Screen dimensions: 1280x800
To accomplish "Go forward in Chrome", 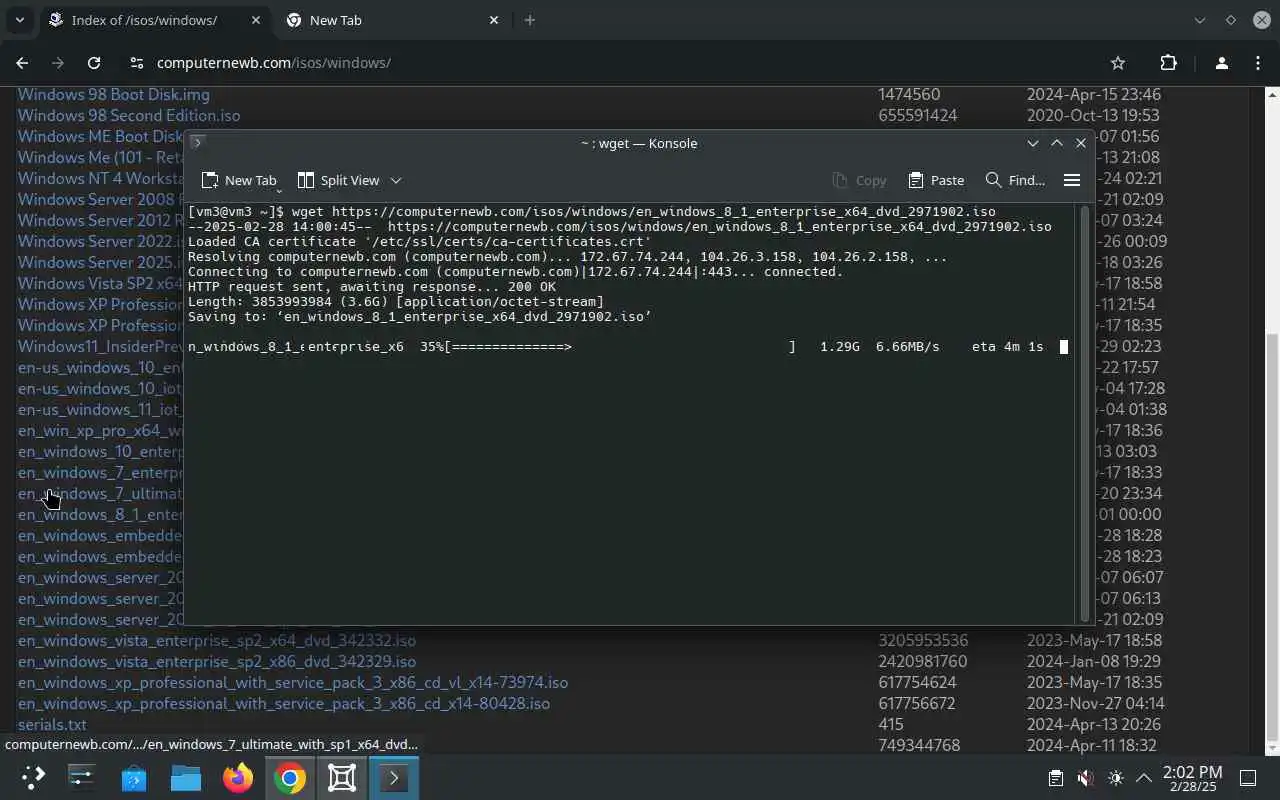I will pyautogui.click(x=58, y=62).
